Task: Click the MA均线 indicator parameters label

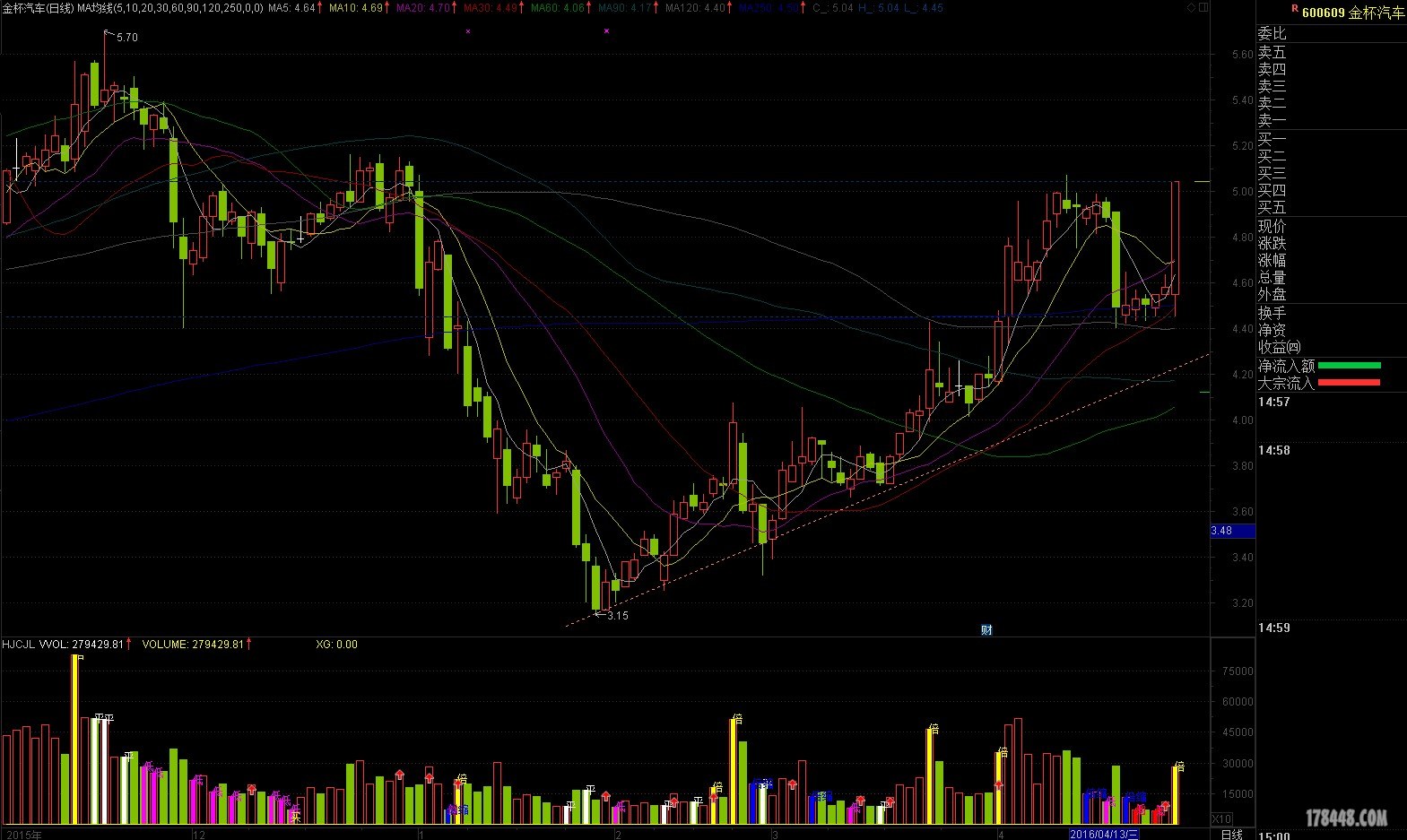Action: coord(170,8)
